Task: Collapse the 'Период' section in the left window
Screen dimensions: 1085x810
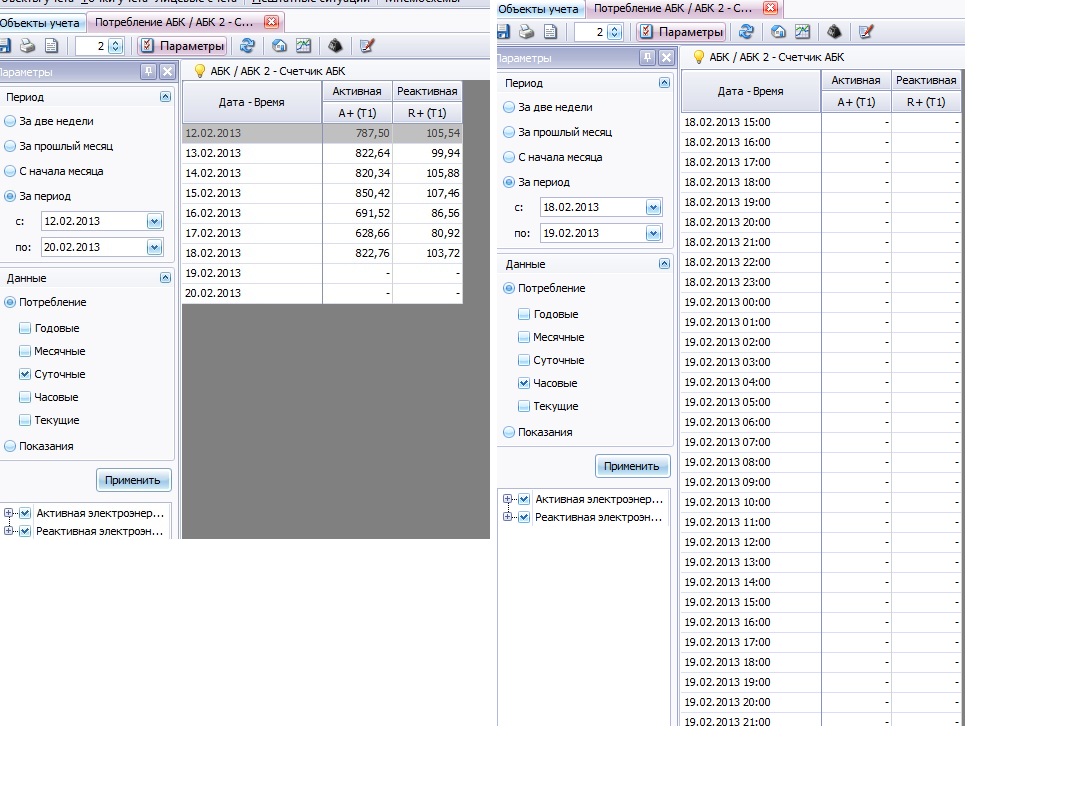Action: pos(165,97)
